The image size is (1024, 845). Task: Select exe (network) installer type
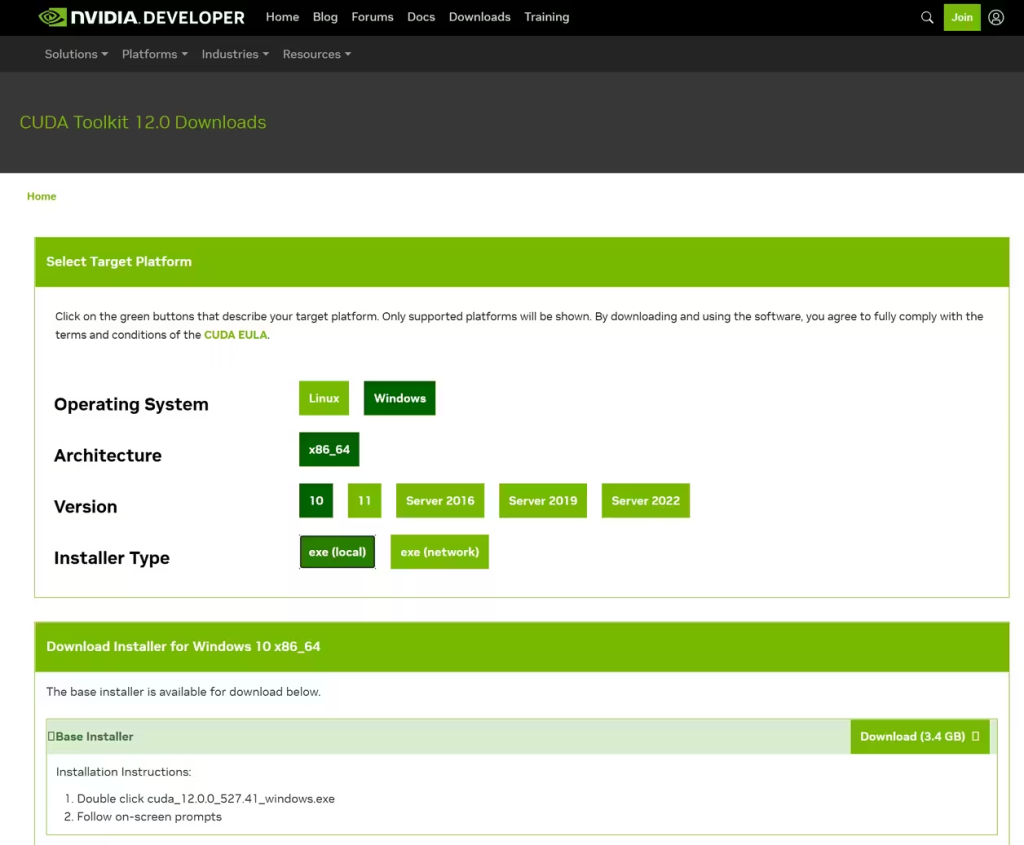click(x=440, y=552)
